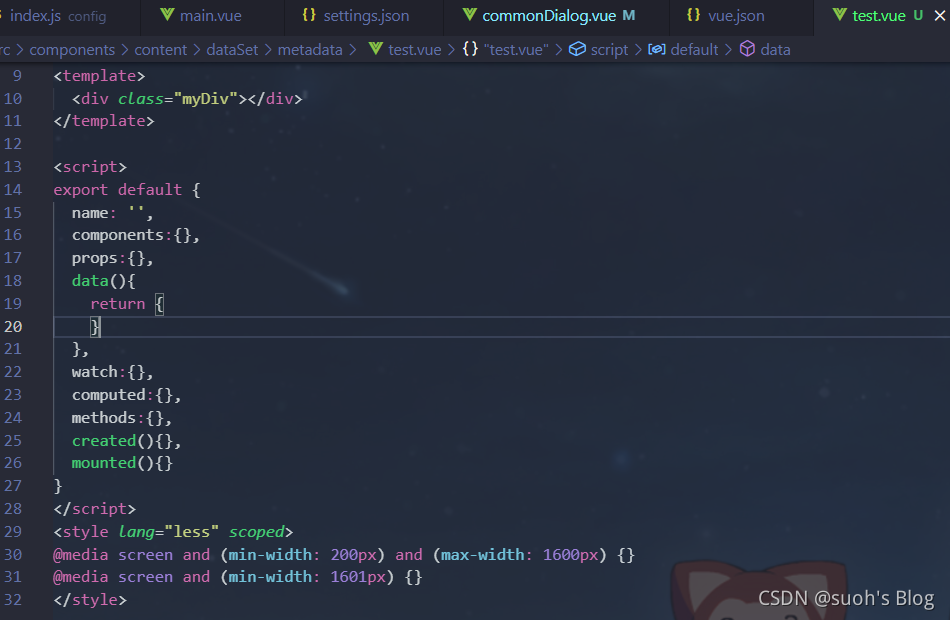
Task: Open the vue.json tab
Action: (x=736, y=16)
